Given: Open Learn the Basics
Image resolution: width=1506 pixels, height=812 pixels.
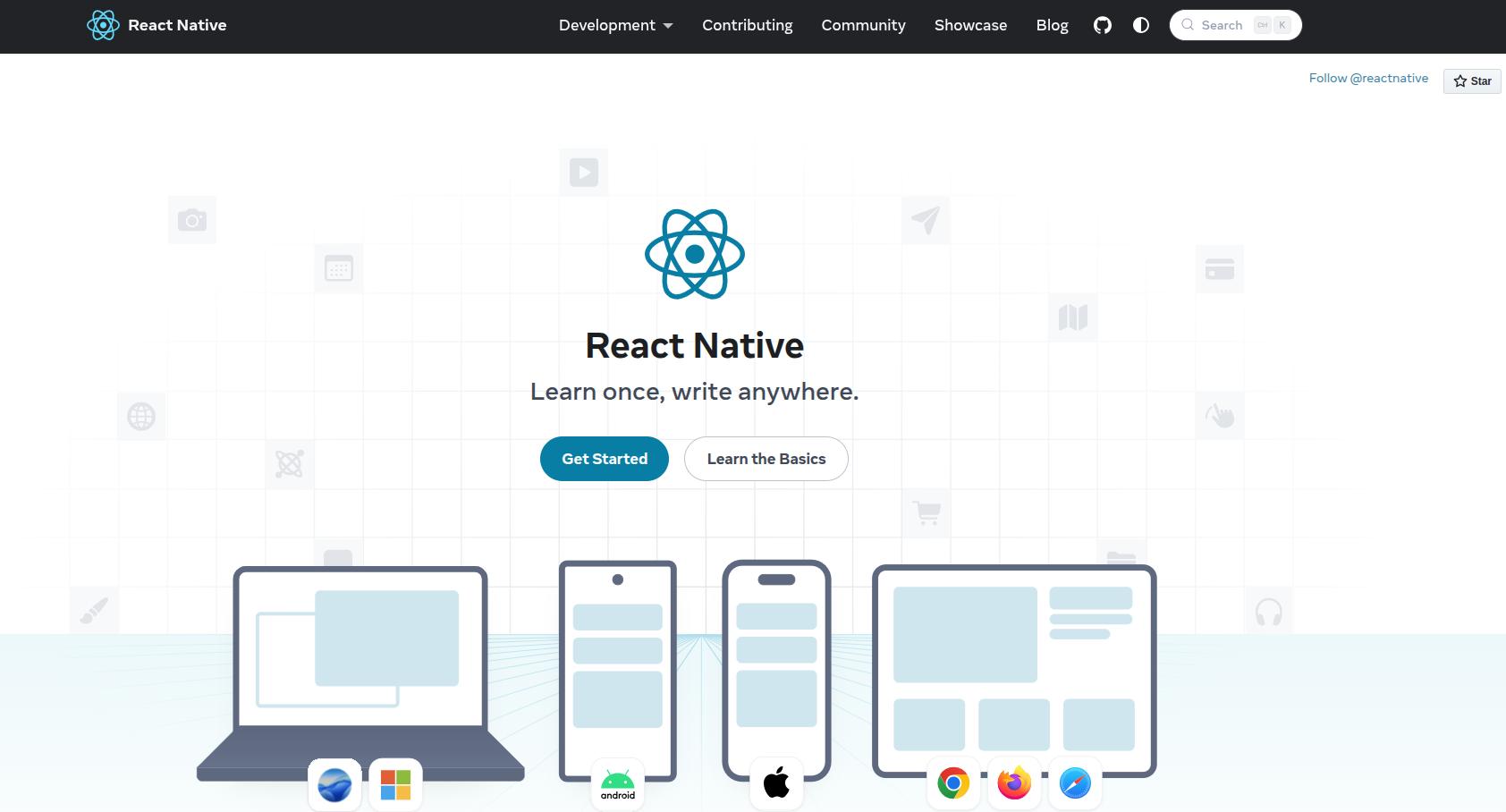Looking at the screenshot, I should pos(766,459).
